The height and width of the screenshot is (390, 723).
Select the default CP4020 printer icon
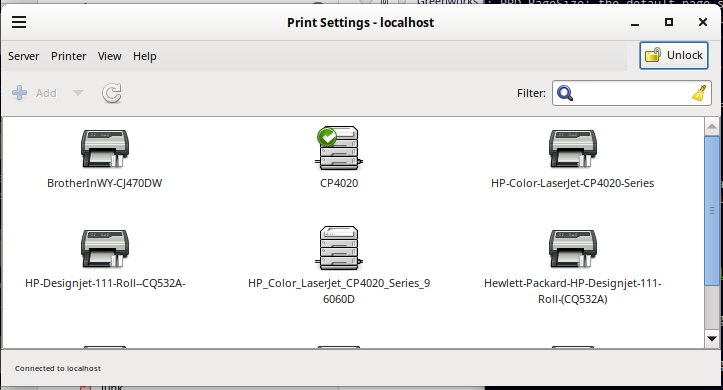point(339,148)
